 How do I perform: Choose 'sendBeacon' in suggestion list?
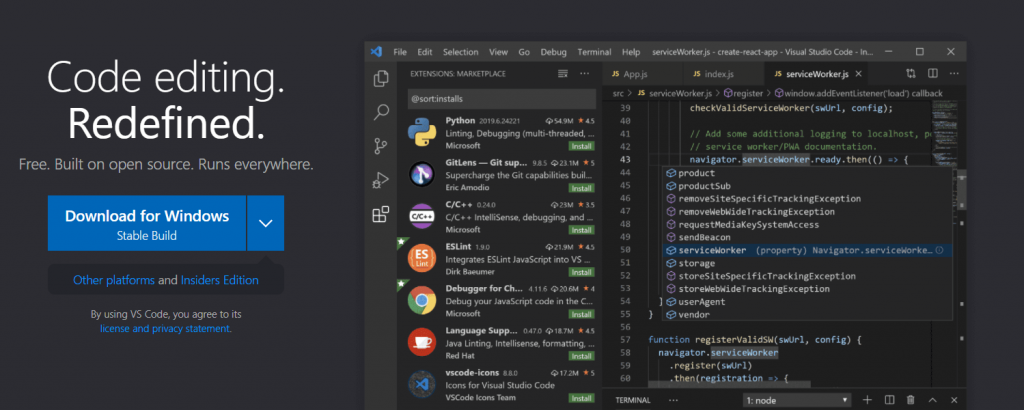tap(808, 238)
